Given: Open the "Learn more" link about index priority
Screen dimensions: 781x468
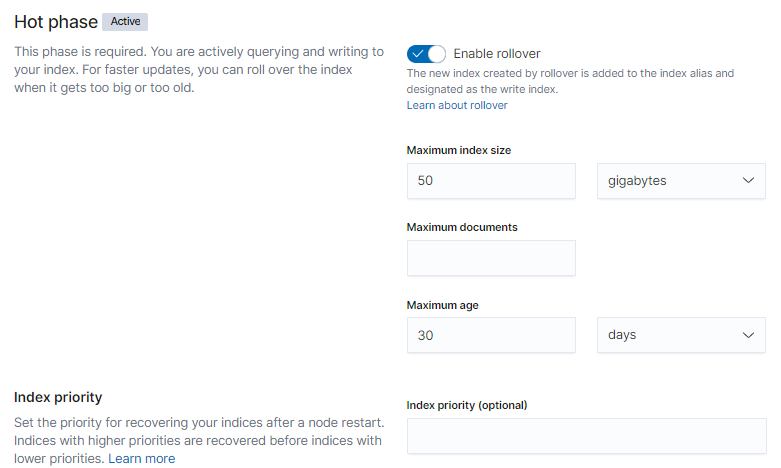Looking at the screenshot, I should (142, 458).
